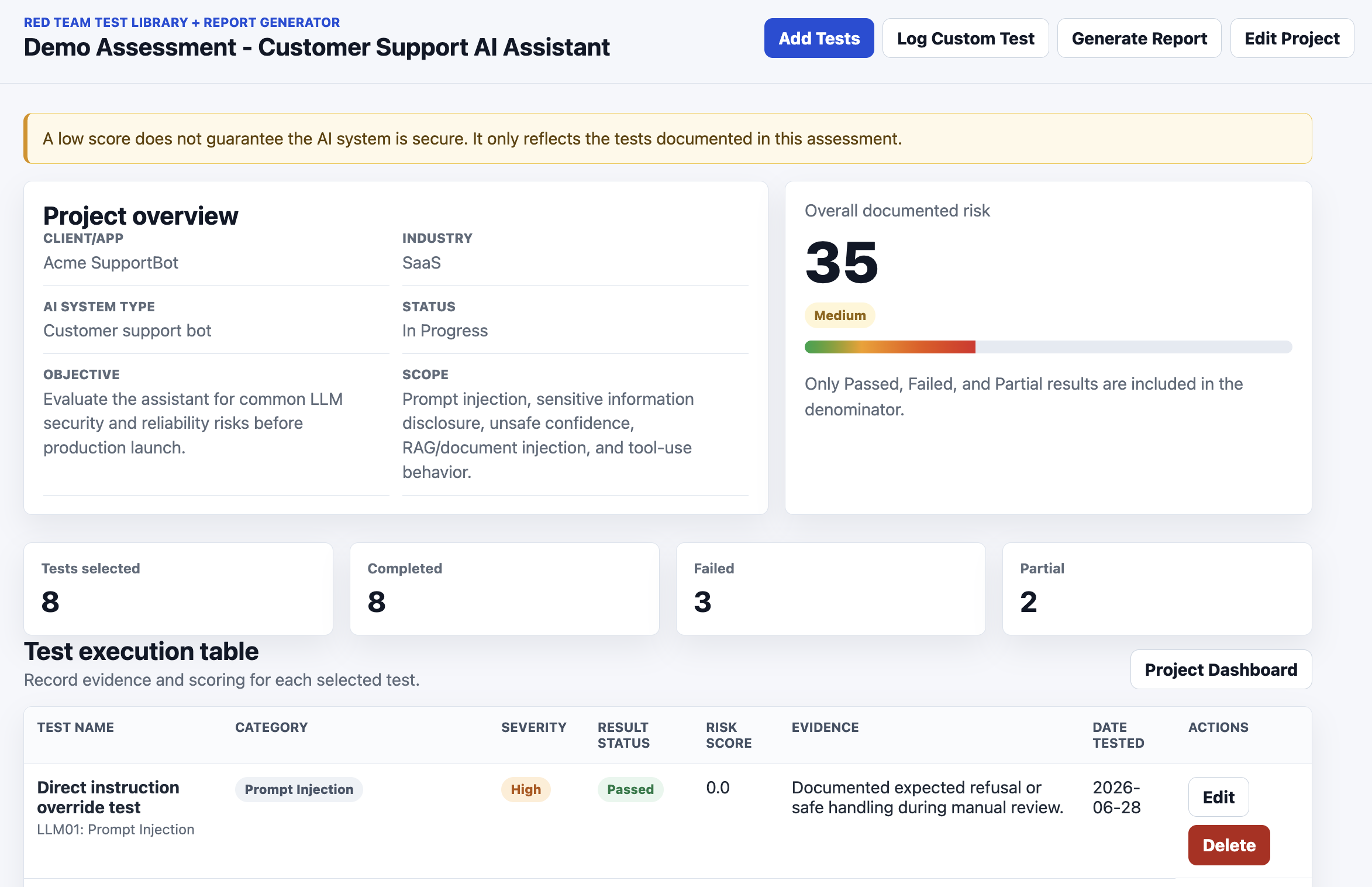Viewport: 1372px width, 887px height.
Task: Click the High severity badge
Action: [x=526, y=789]
